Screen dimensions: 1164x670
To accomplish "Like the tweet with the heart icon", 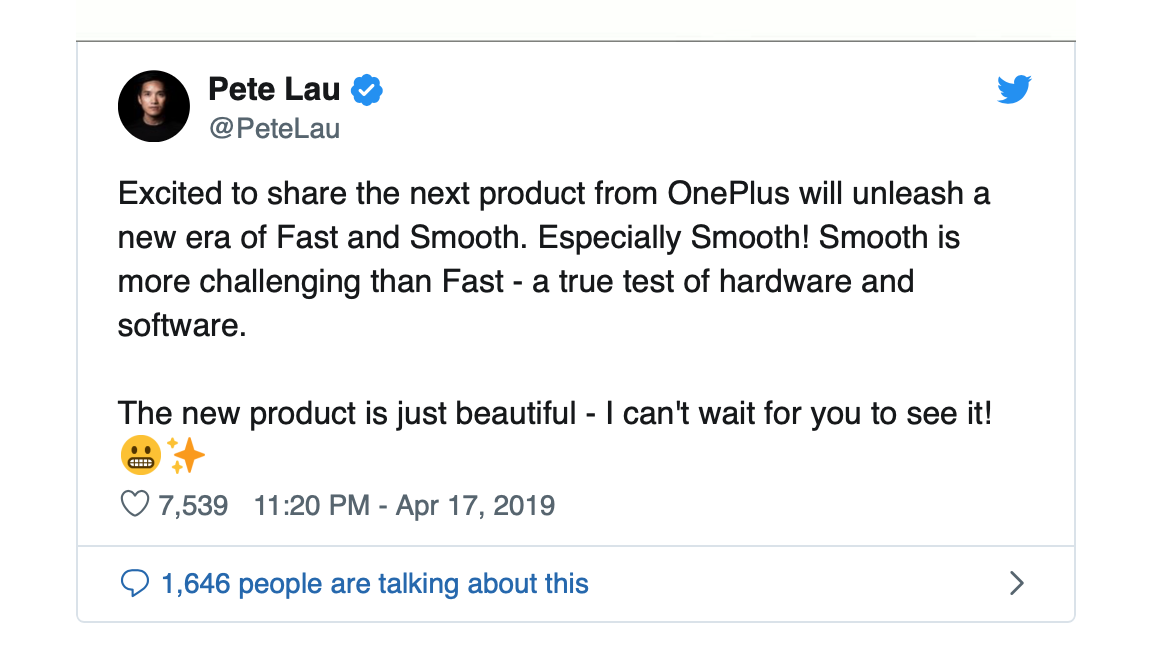I will 134,505.
